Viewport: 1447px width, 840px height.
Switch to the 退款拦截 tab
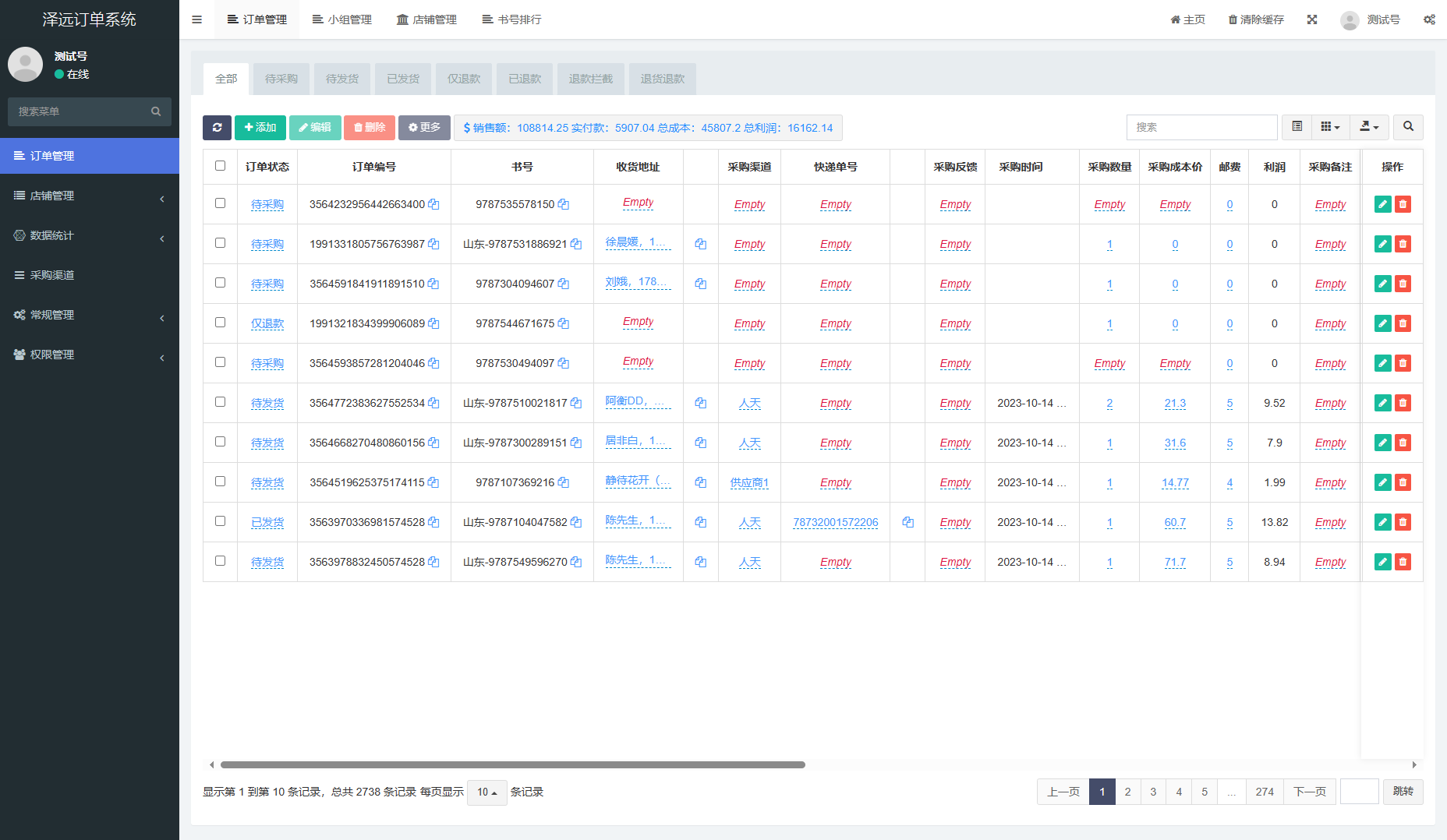pyautogui.click(x=591, y=79)
